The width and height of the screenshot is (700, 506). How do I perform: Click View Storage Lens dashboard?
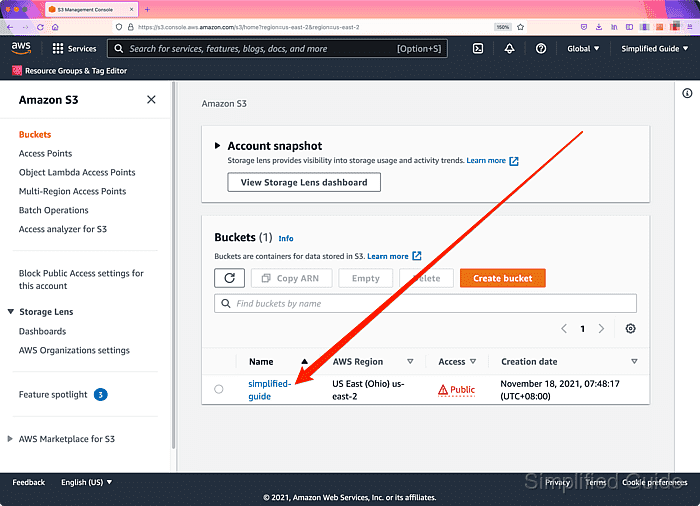[304, 182]
